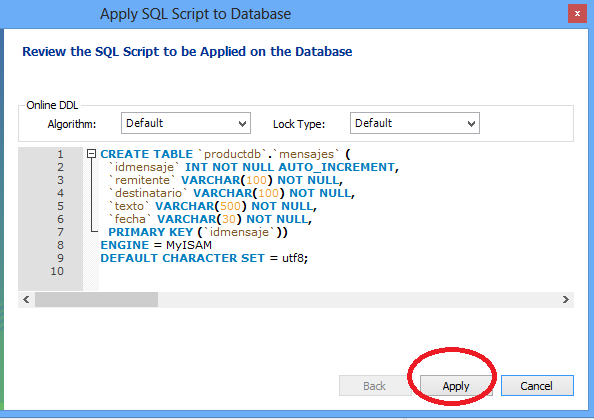
Task: Click the disabled Back button
Action: point(375,386)
